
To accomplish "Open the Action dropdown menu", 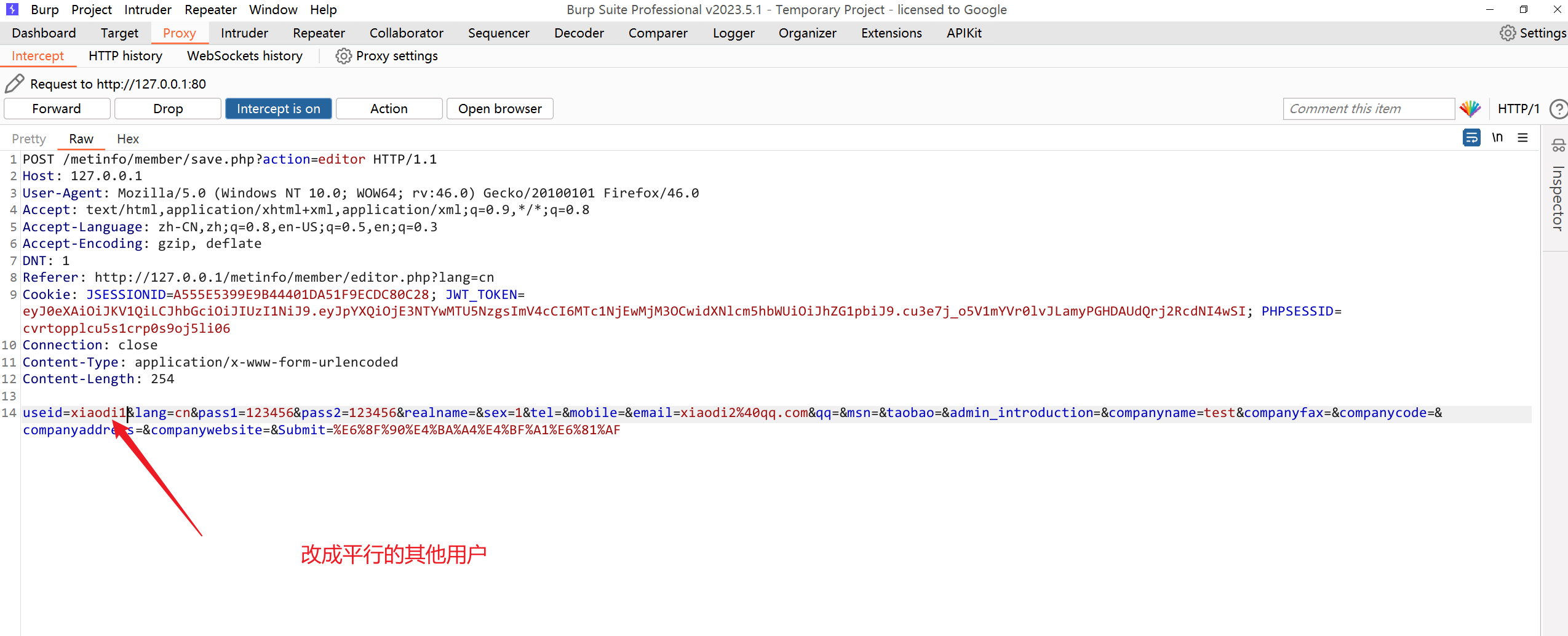I will click(x=389, y=109).
